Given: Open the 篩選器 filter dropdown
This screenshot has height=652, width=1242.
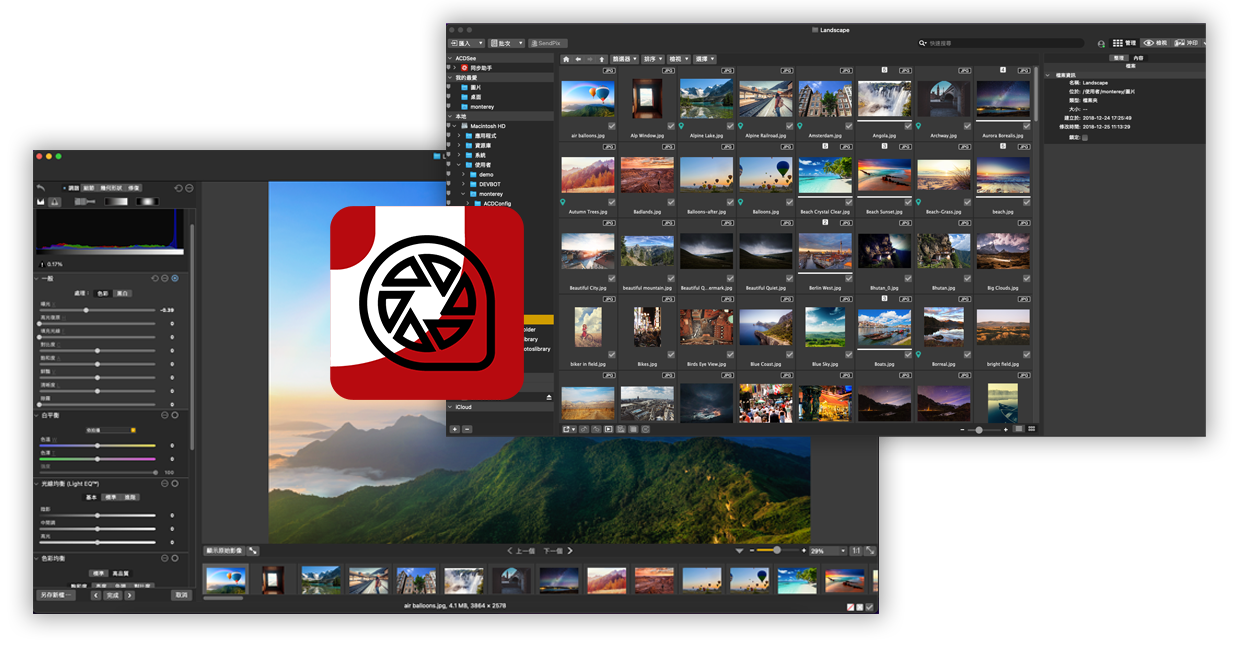Looking at the screenshot, I should (624, 59).
